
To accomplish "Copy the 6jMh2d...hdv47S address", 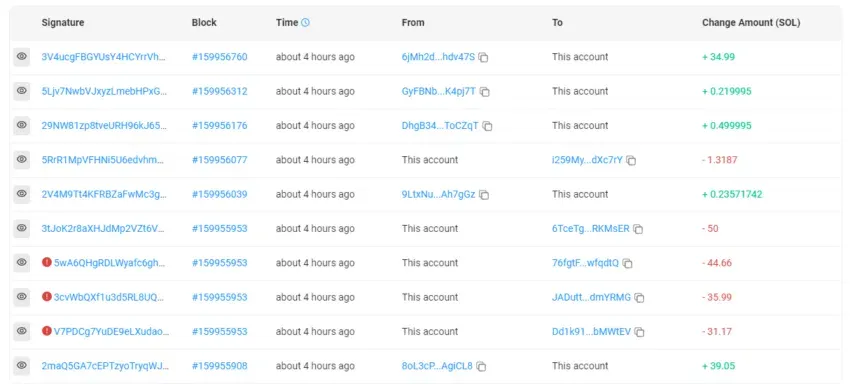I will click(483, 57).
